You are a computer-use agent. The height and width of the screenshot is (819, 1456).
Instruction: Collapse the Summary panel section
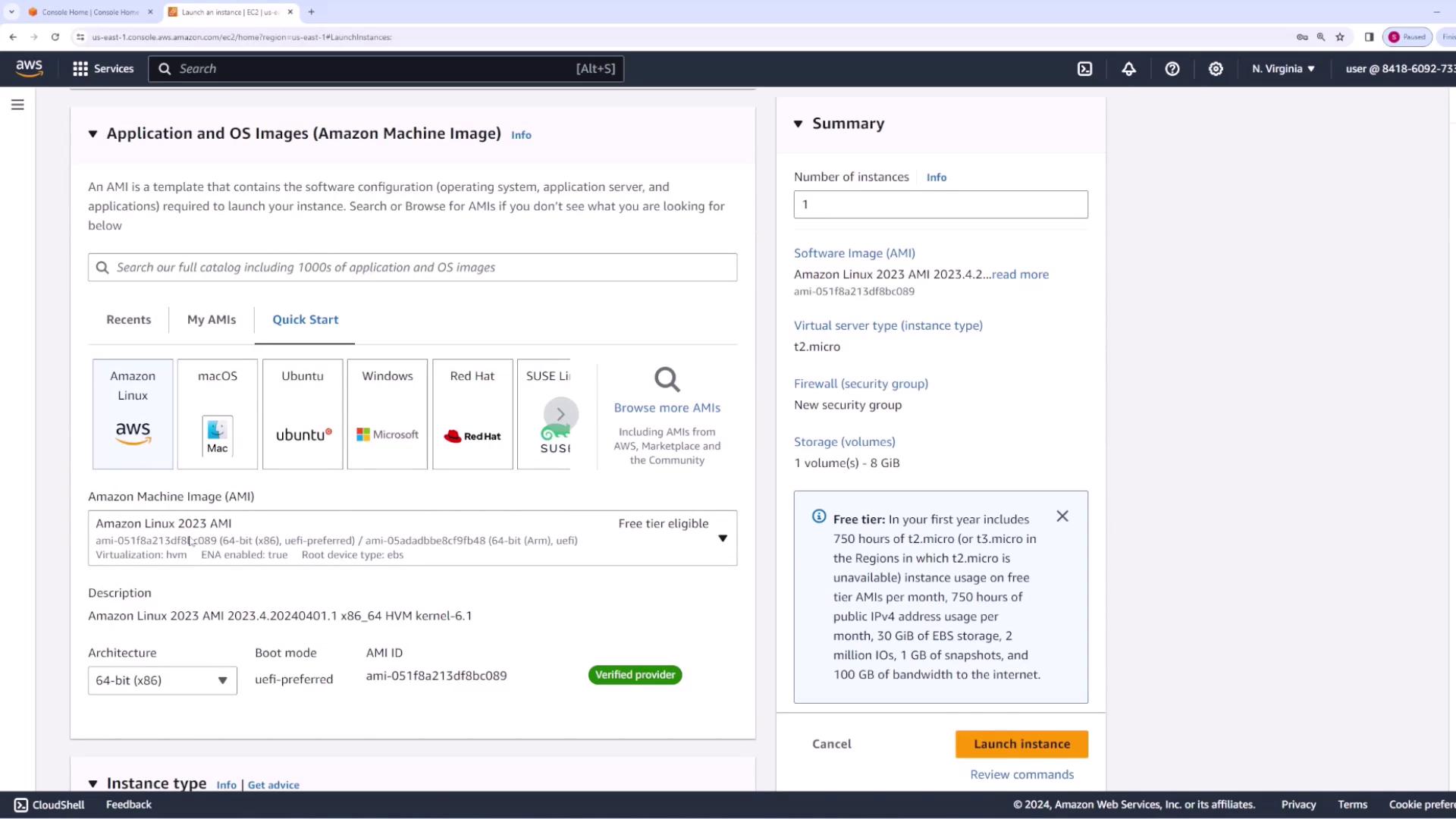tap(798, 124)
